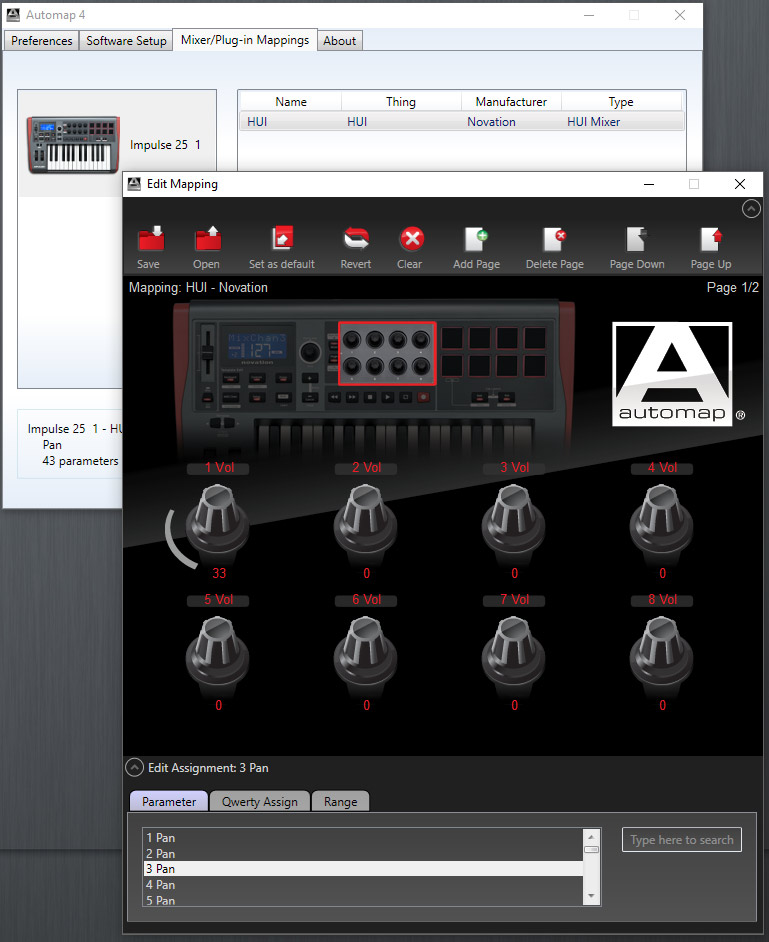Click the Set as default icon
The height and width of the screenshot is (942, 769).
(281, 240)
